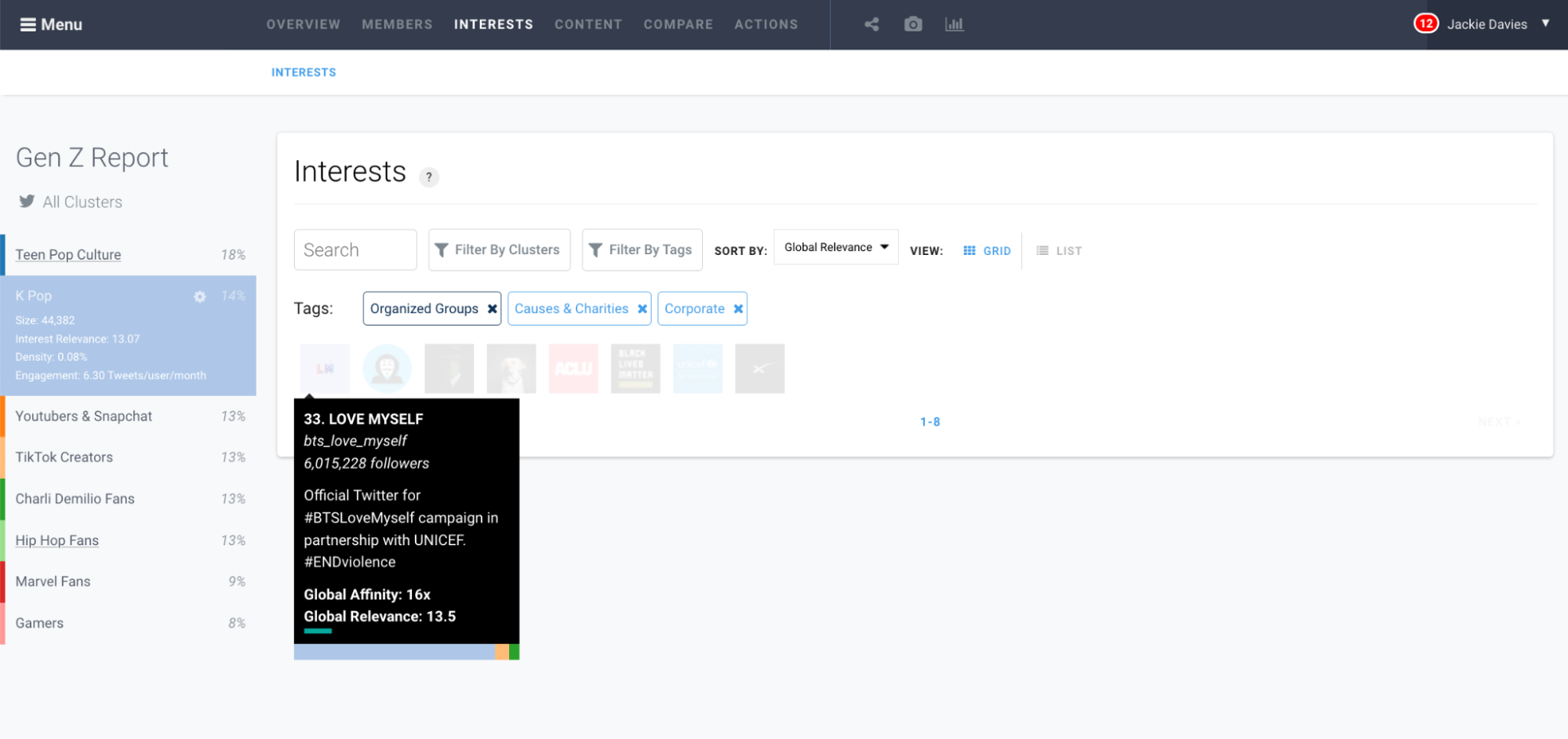Click the Interests breadcrumb link
The image size is (1568, 739).
coord(304,72)
